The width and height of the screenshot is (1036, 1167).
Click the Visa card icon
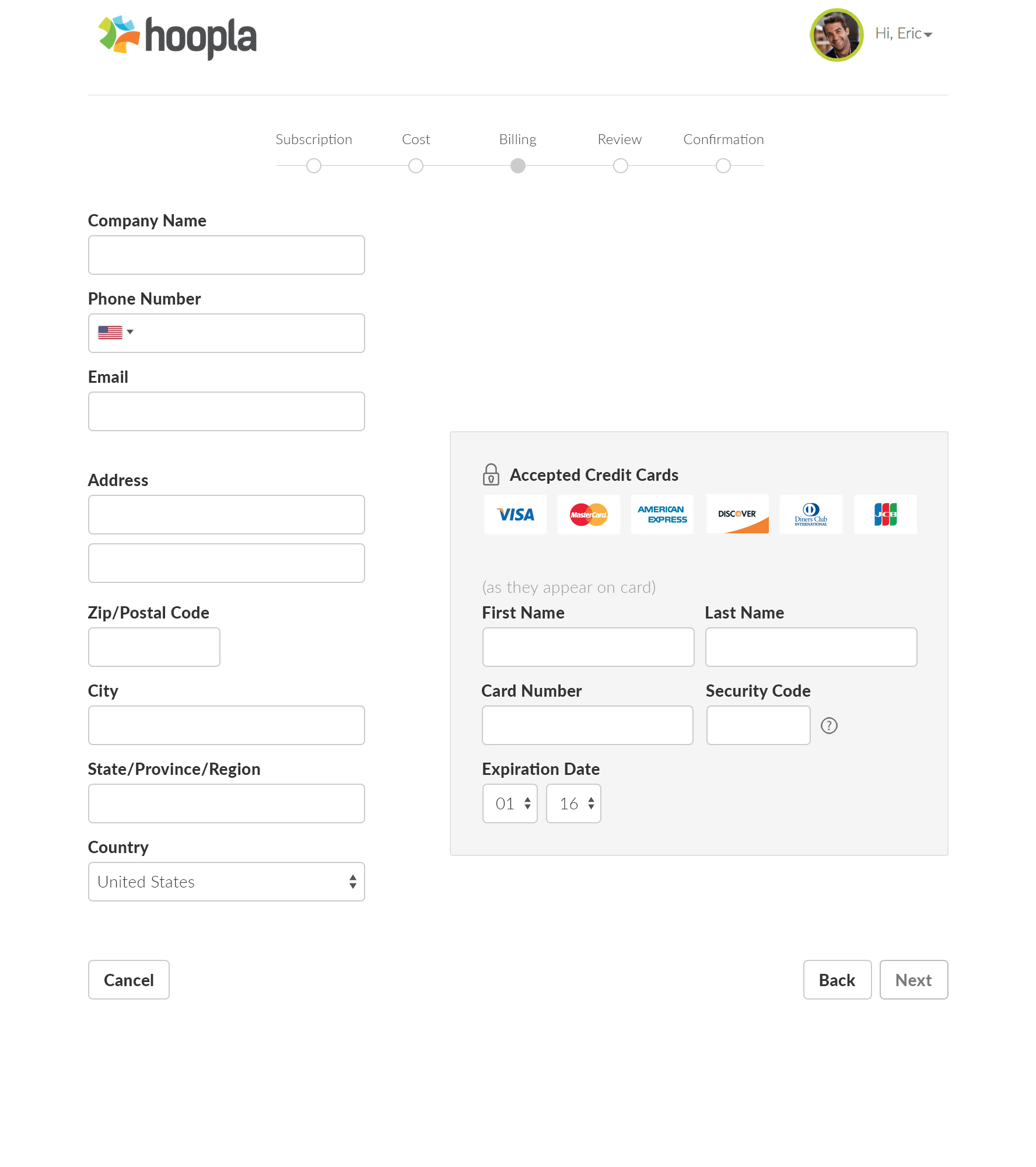pos(515,514)
